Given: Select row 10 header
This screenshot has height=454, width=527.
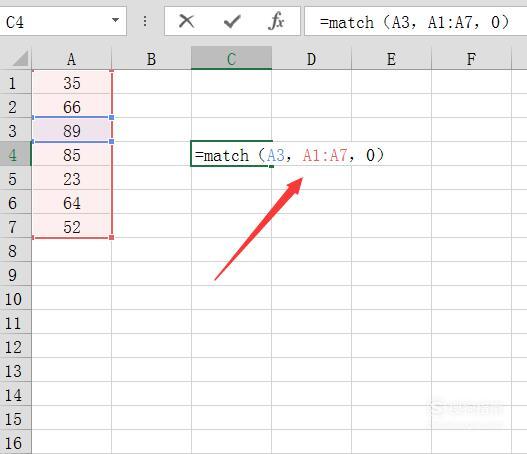Looking at the screenshot, I should click(15, 298).
